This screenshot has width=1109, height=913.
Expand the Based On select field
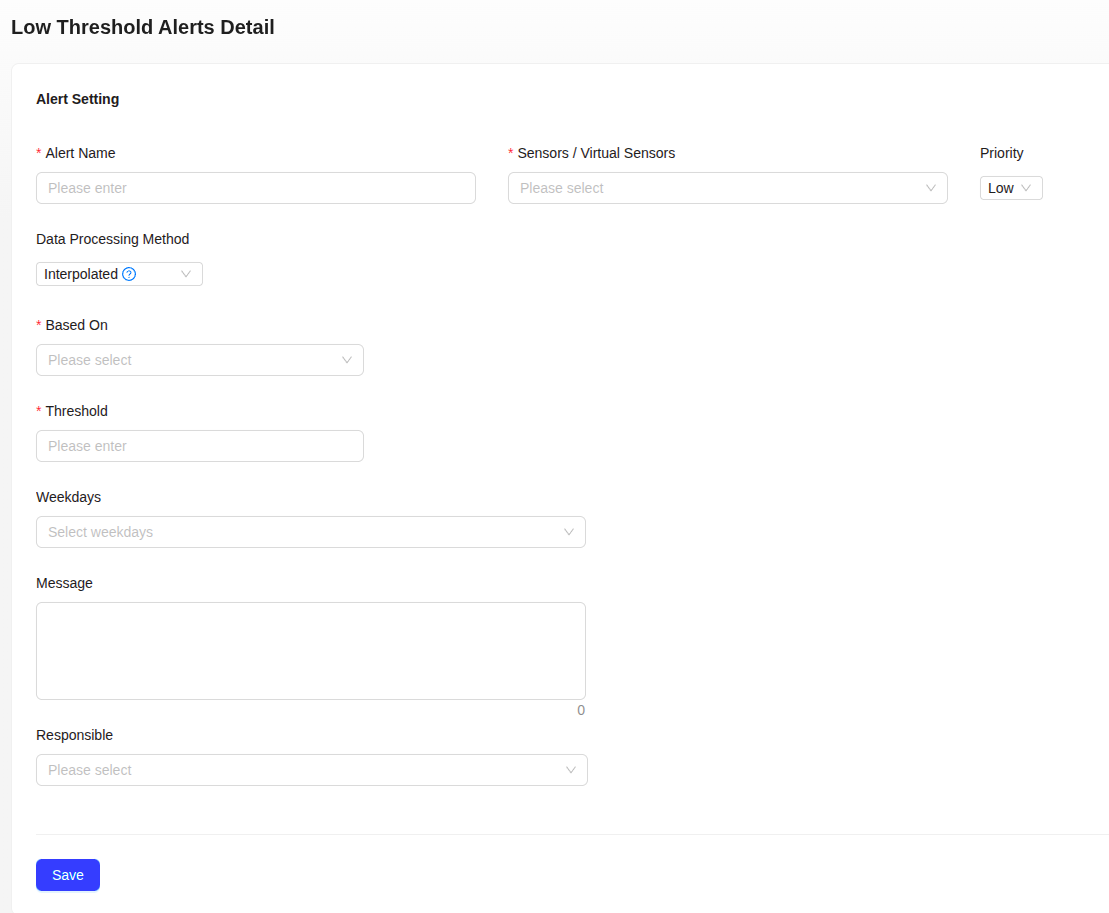(199, 360)
